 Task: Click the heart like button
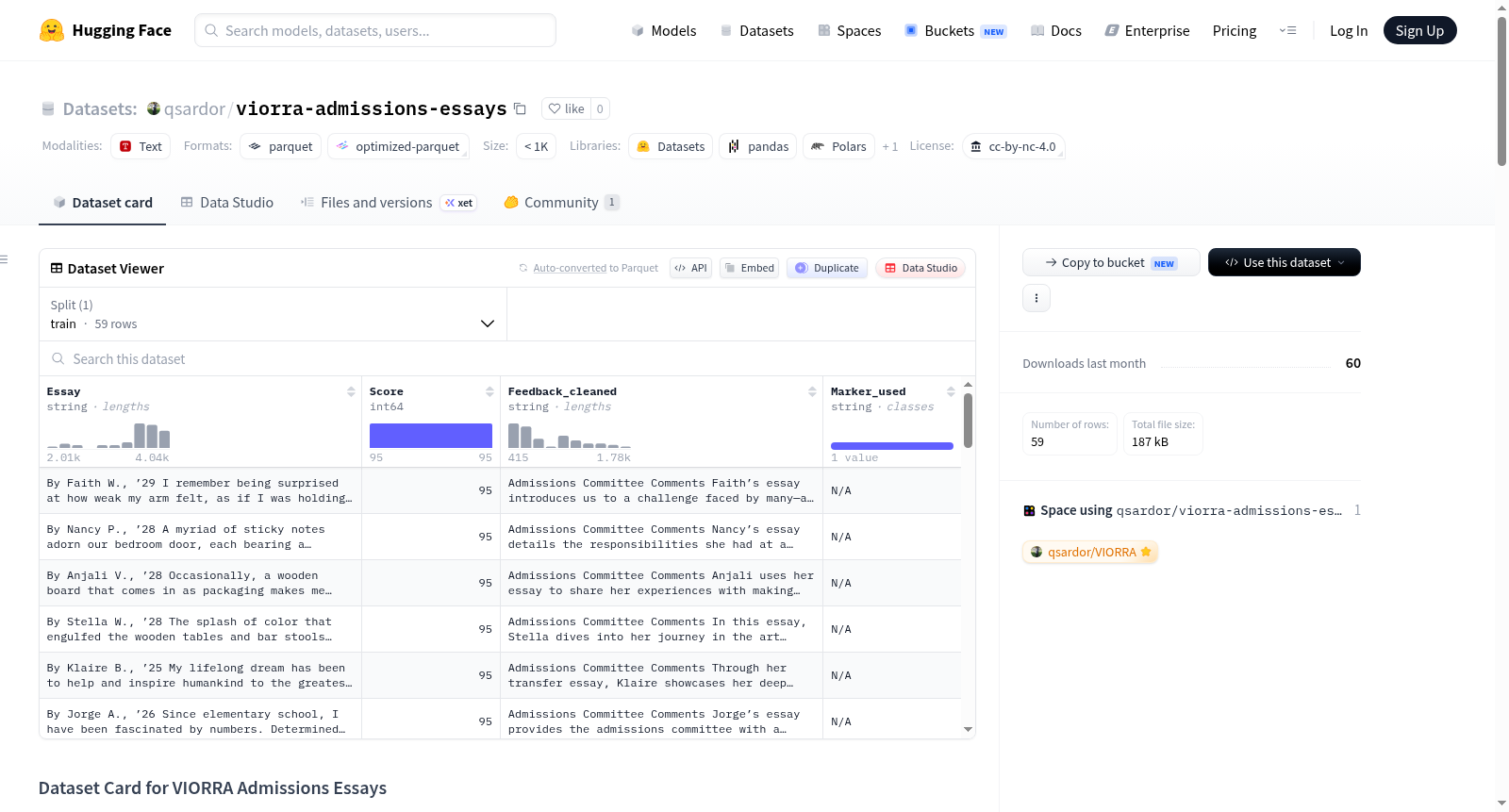coord(566,108)
